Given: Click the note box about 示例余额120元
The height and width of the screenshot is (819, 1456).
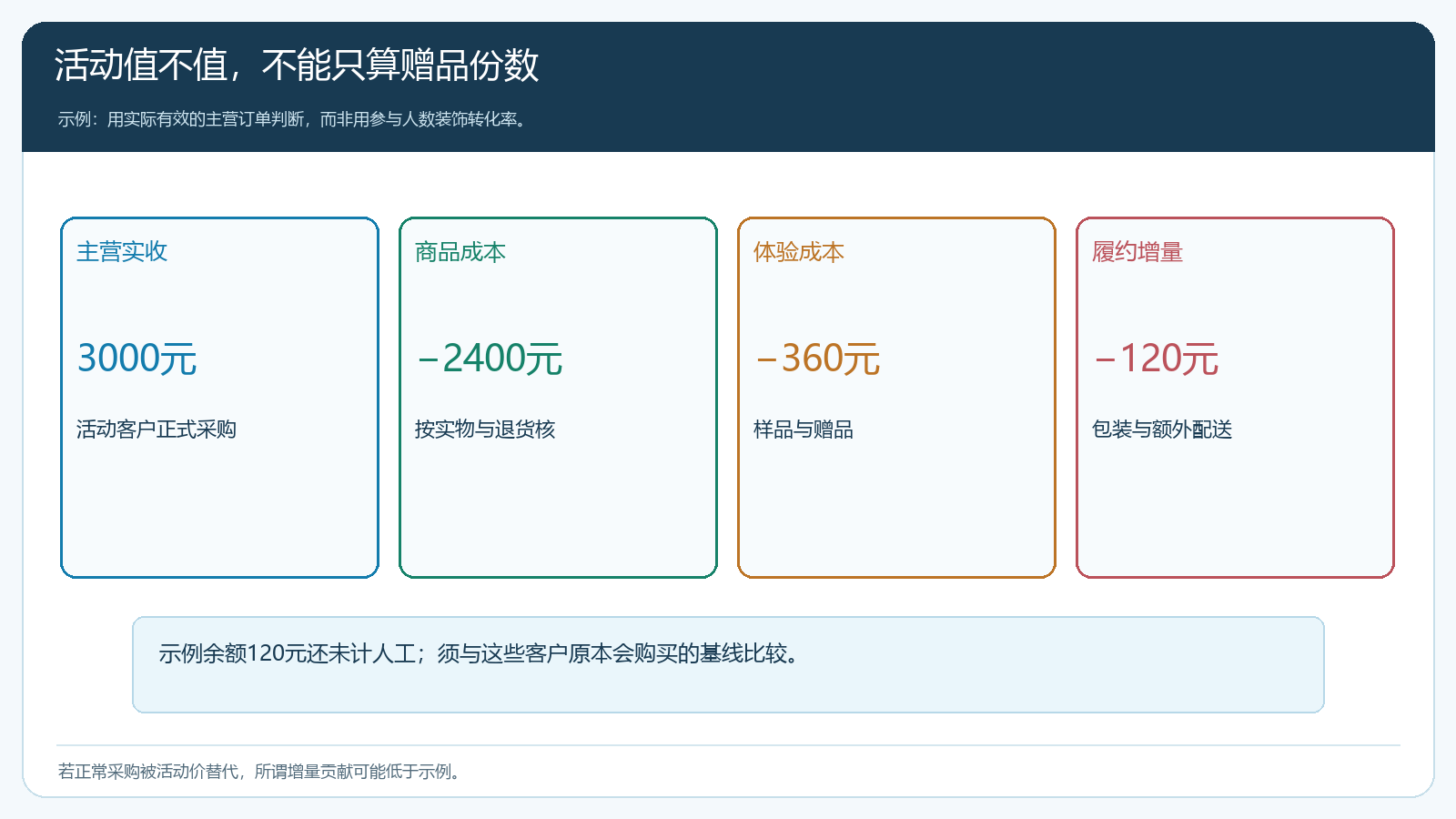Looking at the screenshot, I should (x=728, y=664).
